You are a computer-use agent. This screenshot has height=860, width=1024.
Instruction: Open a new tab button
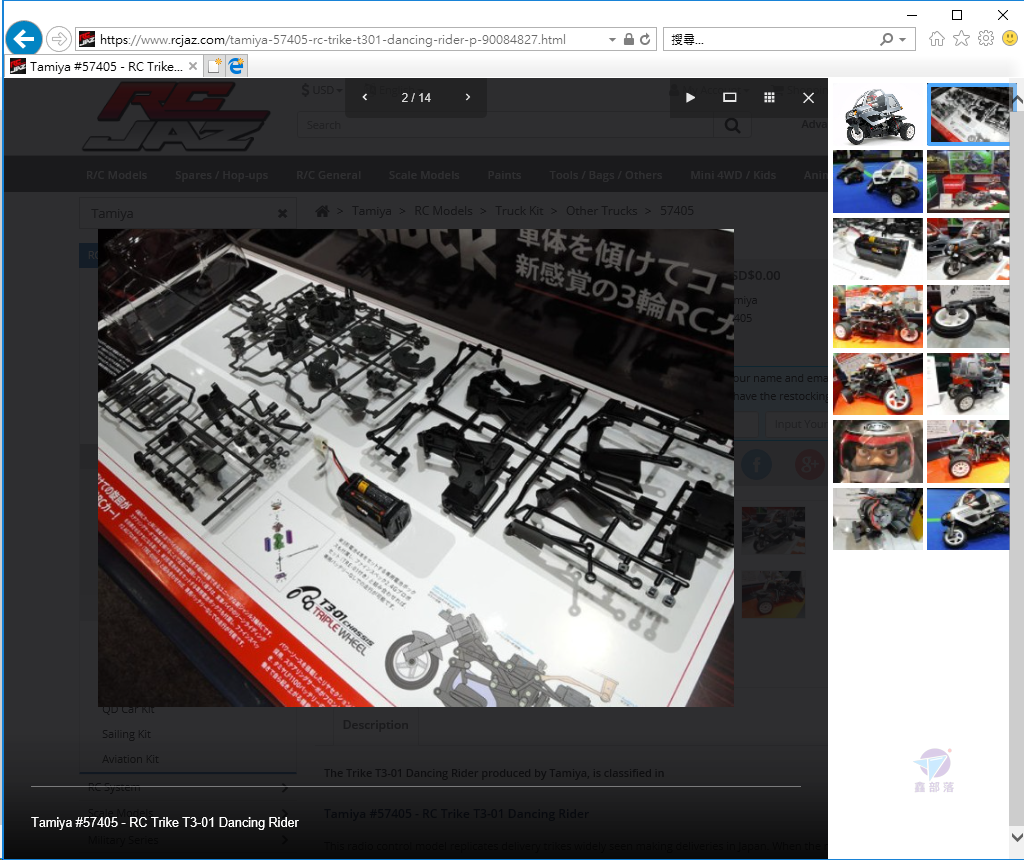click(214, 66)
